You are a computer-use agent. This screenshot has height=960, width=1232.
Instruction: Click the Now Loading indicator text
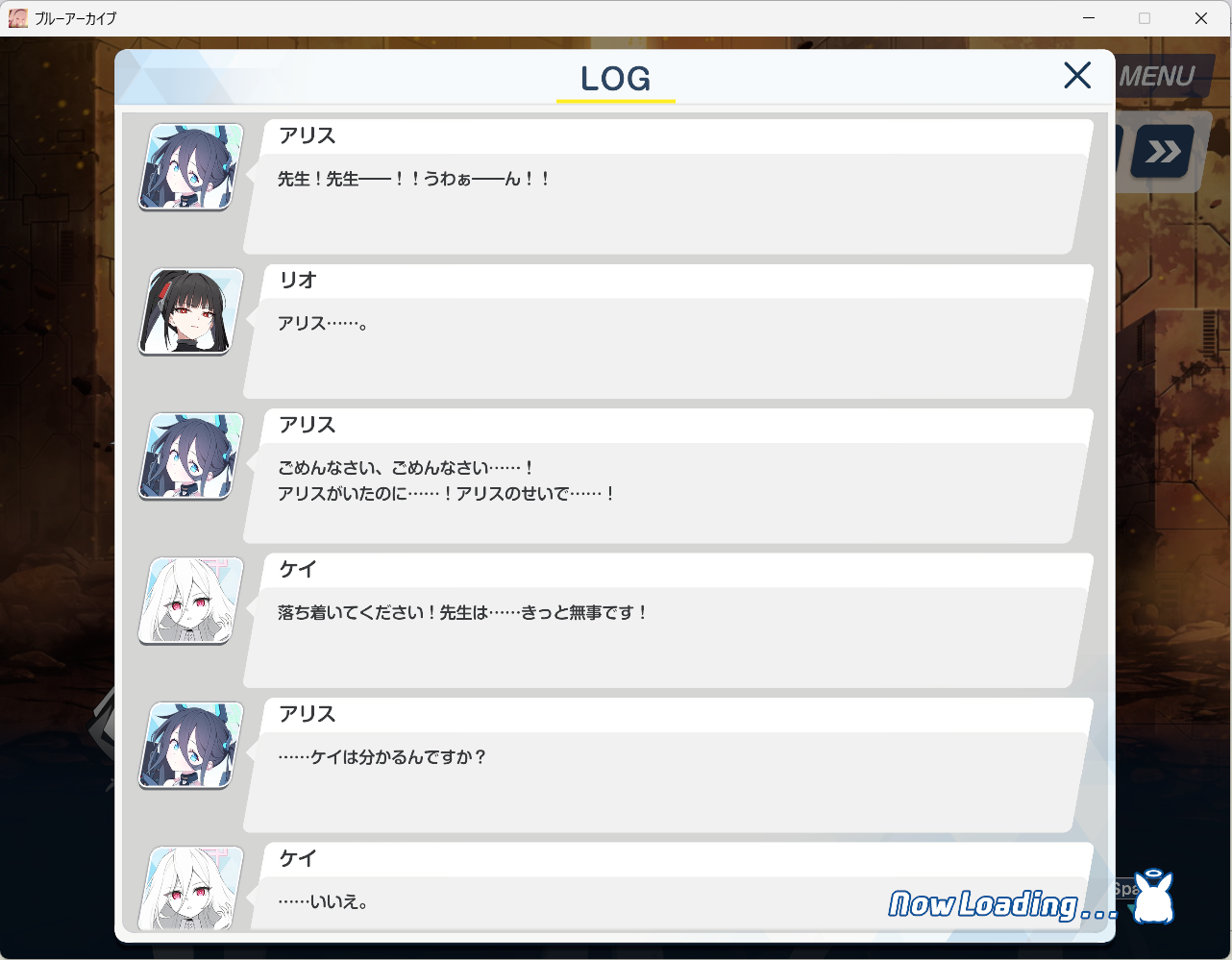(1003, 904)
